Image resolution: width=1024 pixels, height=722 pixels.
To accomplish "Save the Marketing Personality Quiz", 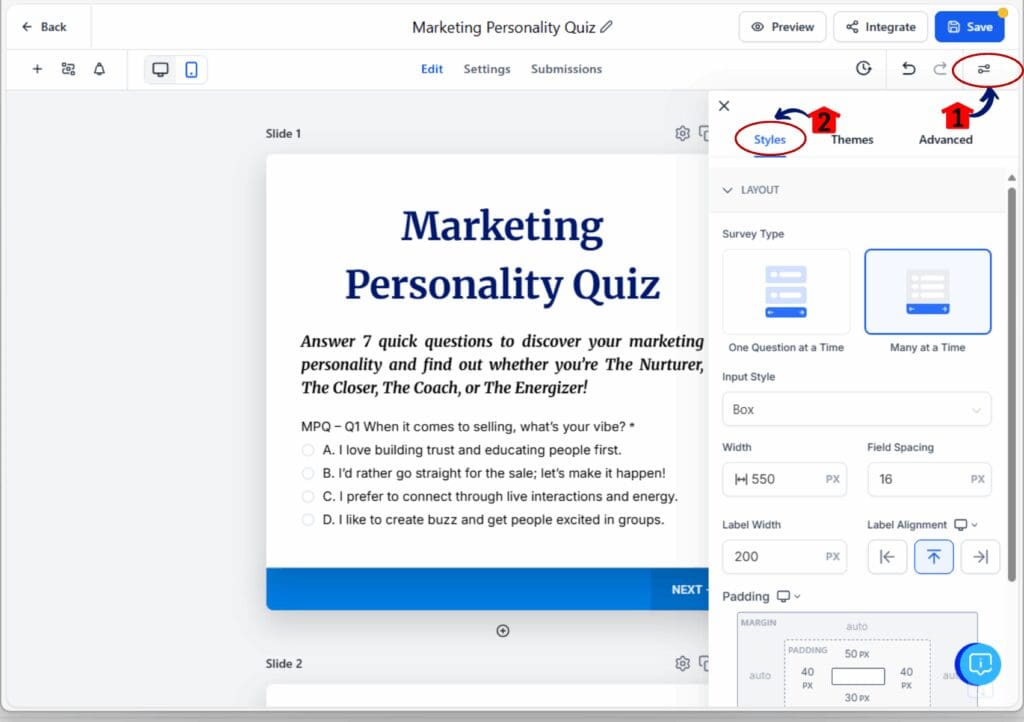I will [x=969, y=27].
